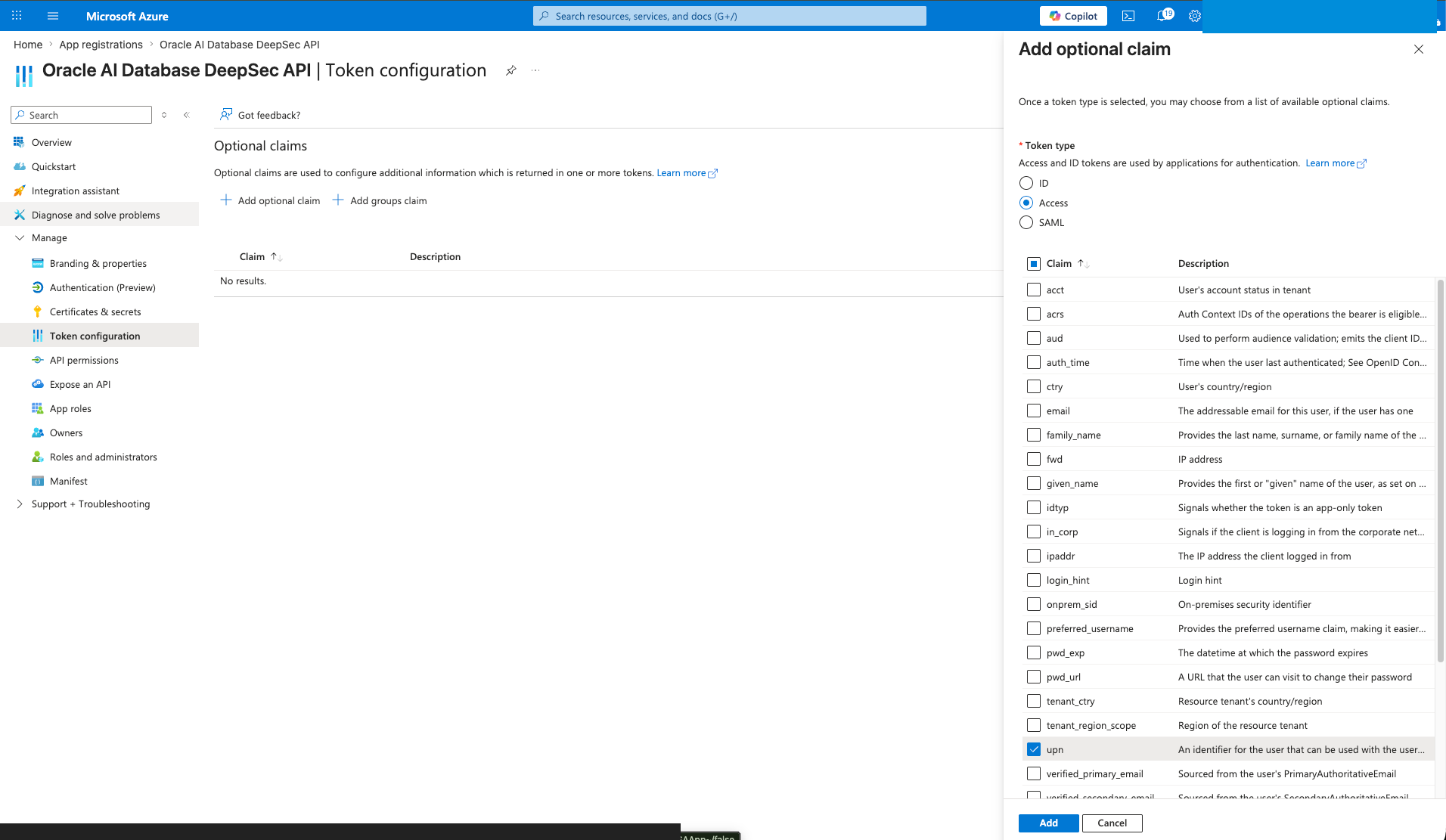Sort main table by Claim column arrow
Screen dimensions: 1446x840
pos(276,257)
